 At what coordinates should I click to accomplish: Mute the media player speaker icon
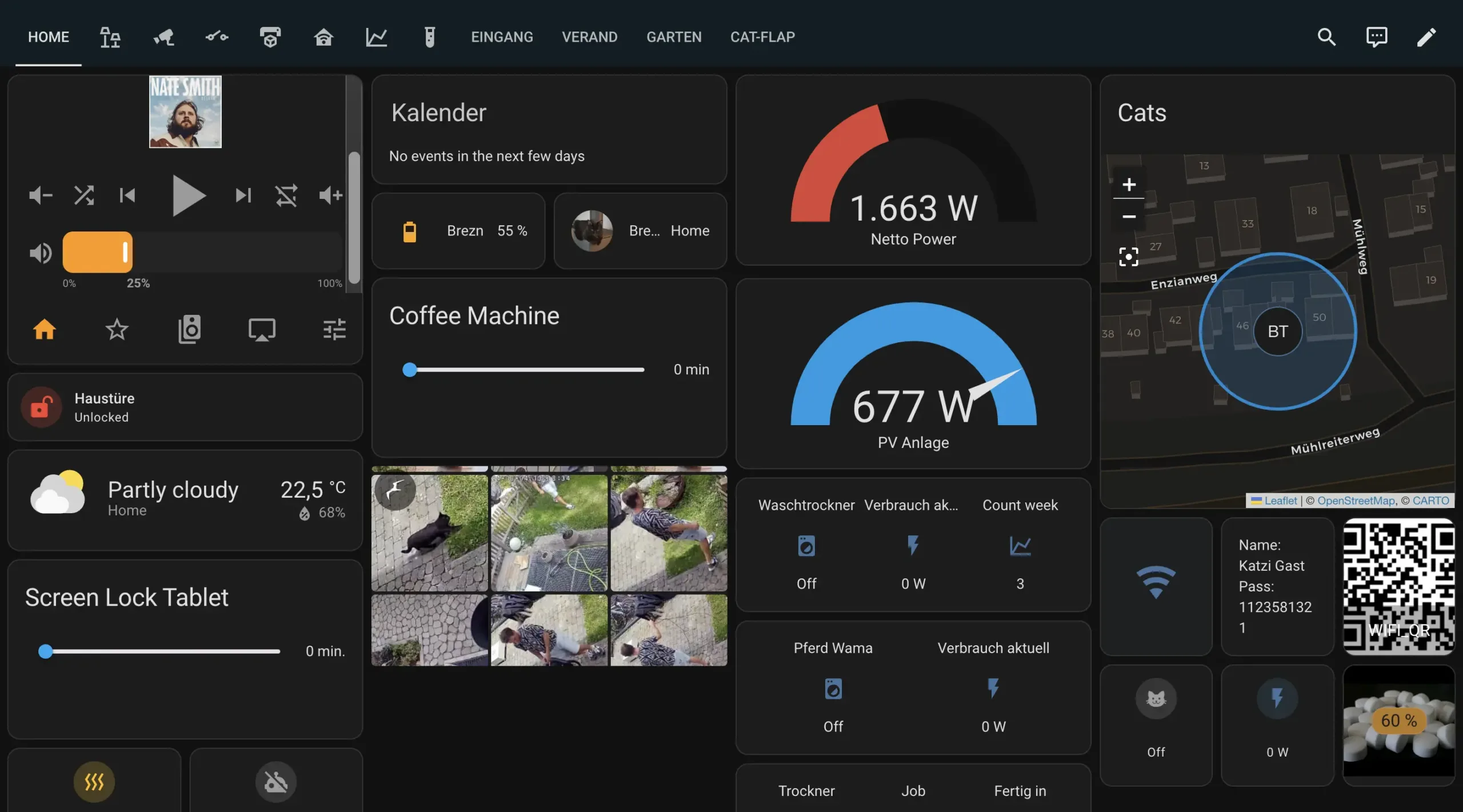[x=40, y=253]
